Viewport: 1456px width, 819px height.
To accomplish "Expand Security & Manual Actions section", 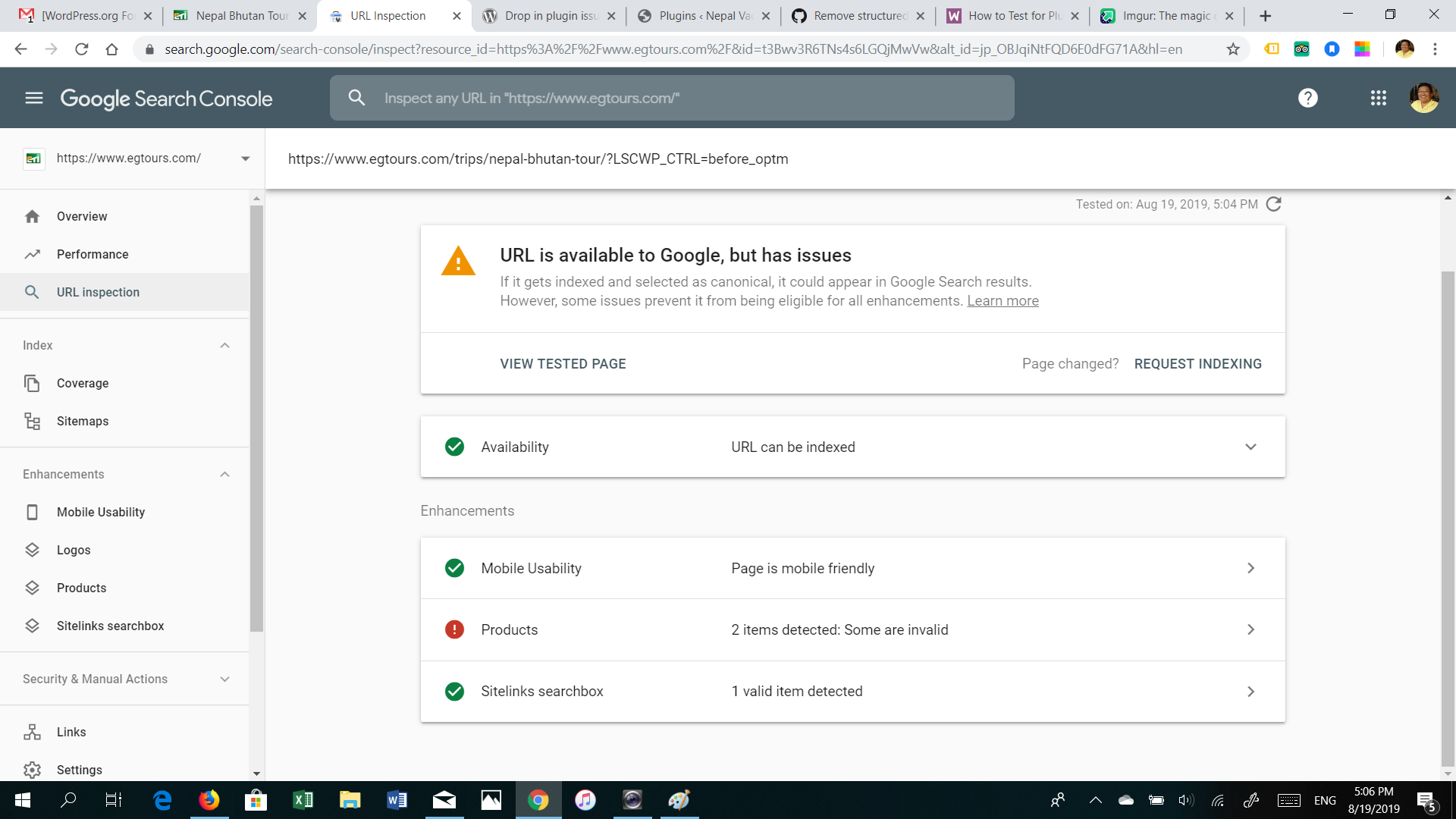I will (x=224, y=679).
